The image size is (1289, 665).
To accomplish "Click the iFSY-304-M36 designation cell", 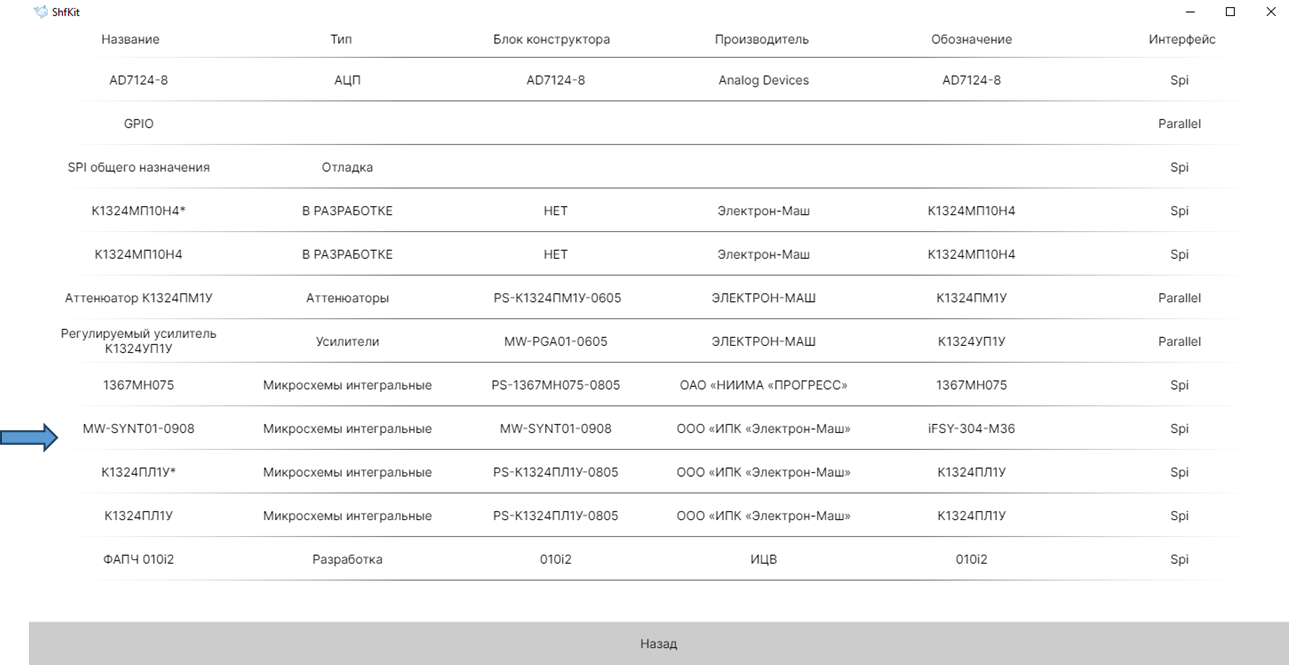I will 971,428.
